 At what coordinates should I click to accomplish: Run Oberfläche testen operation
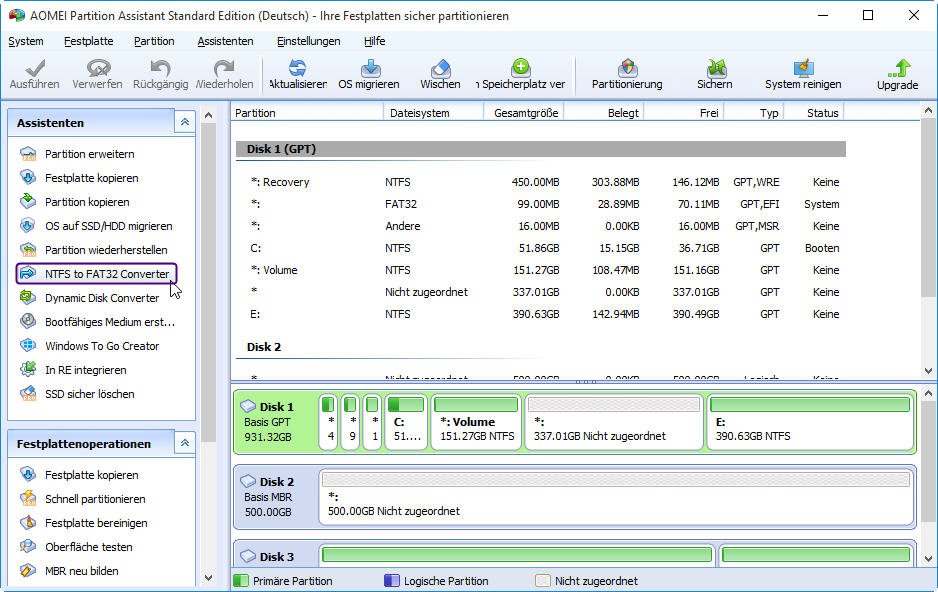pyautogui.click(x=76, y=547)
